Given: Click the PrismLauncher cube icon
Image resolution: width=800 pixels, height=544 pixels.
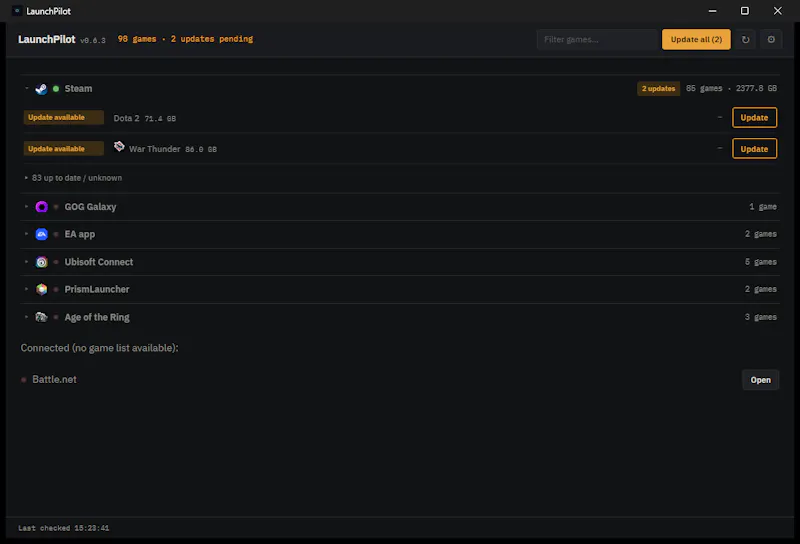Looking at the screenshot, I should (x=42, y=289).
